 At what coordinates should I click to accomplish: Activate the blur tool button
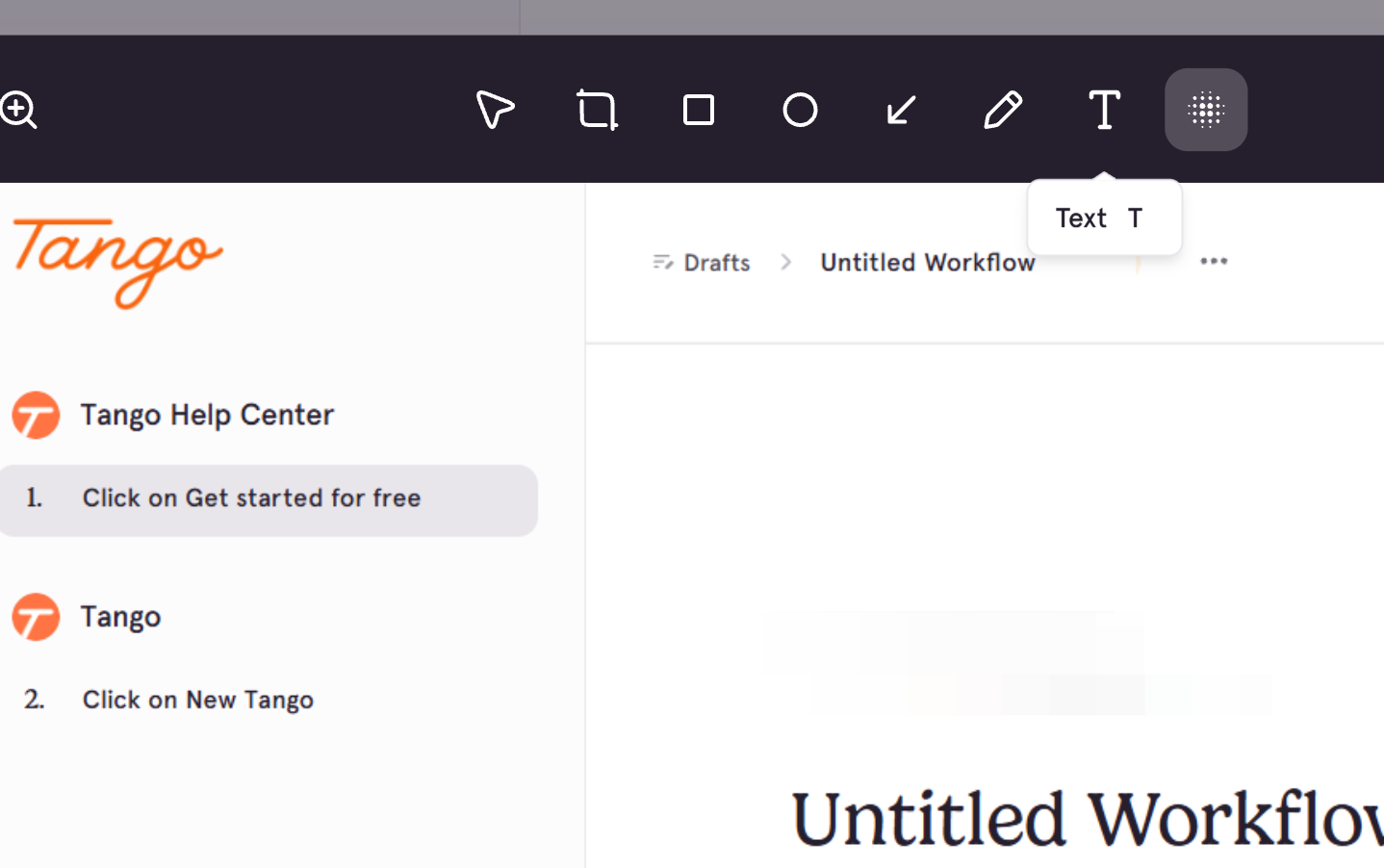point(1206,110)
